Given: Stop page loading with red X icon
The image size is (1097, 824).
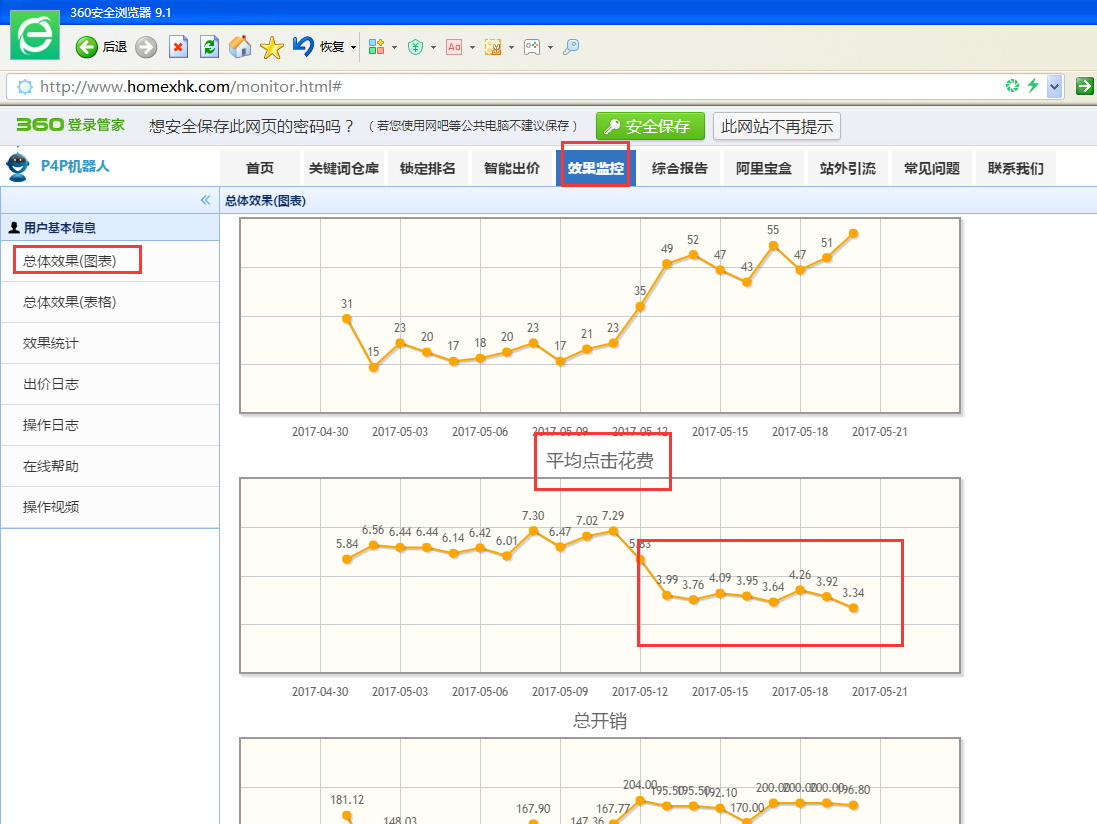Looking at the screenshot, I should coord(178,47).
